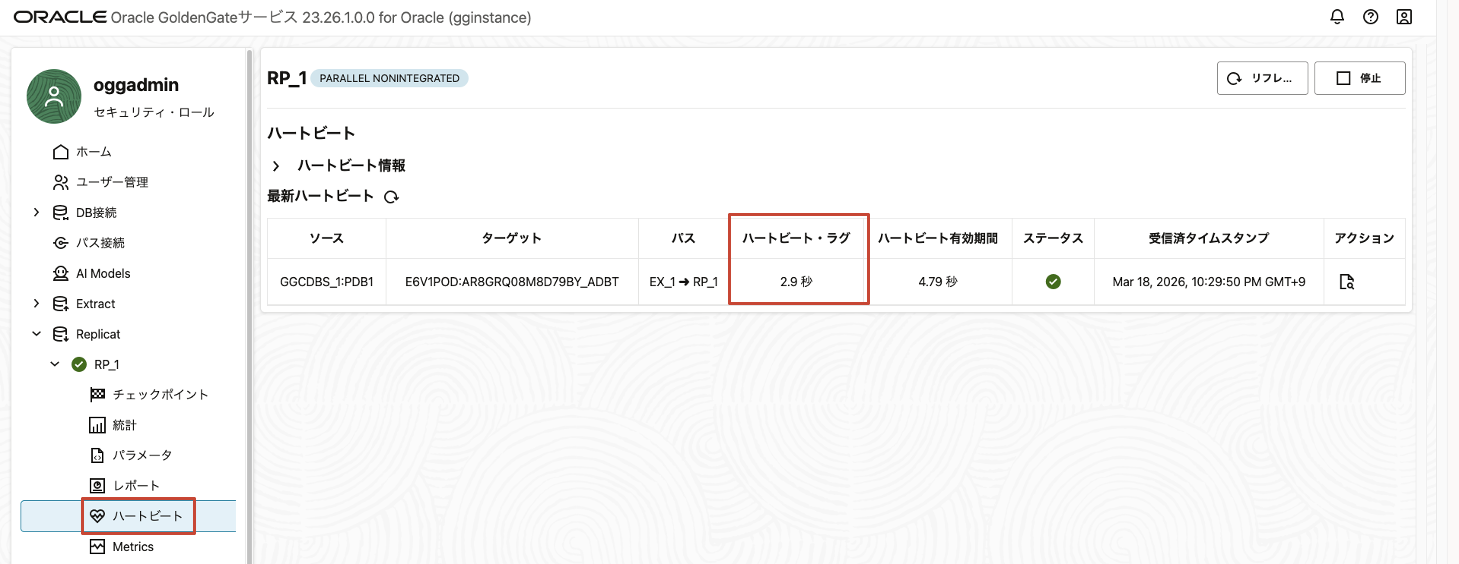Click the ターゲット column header

(x=512, y=239)
